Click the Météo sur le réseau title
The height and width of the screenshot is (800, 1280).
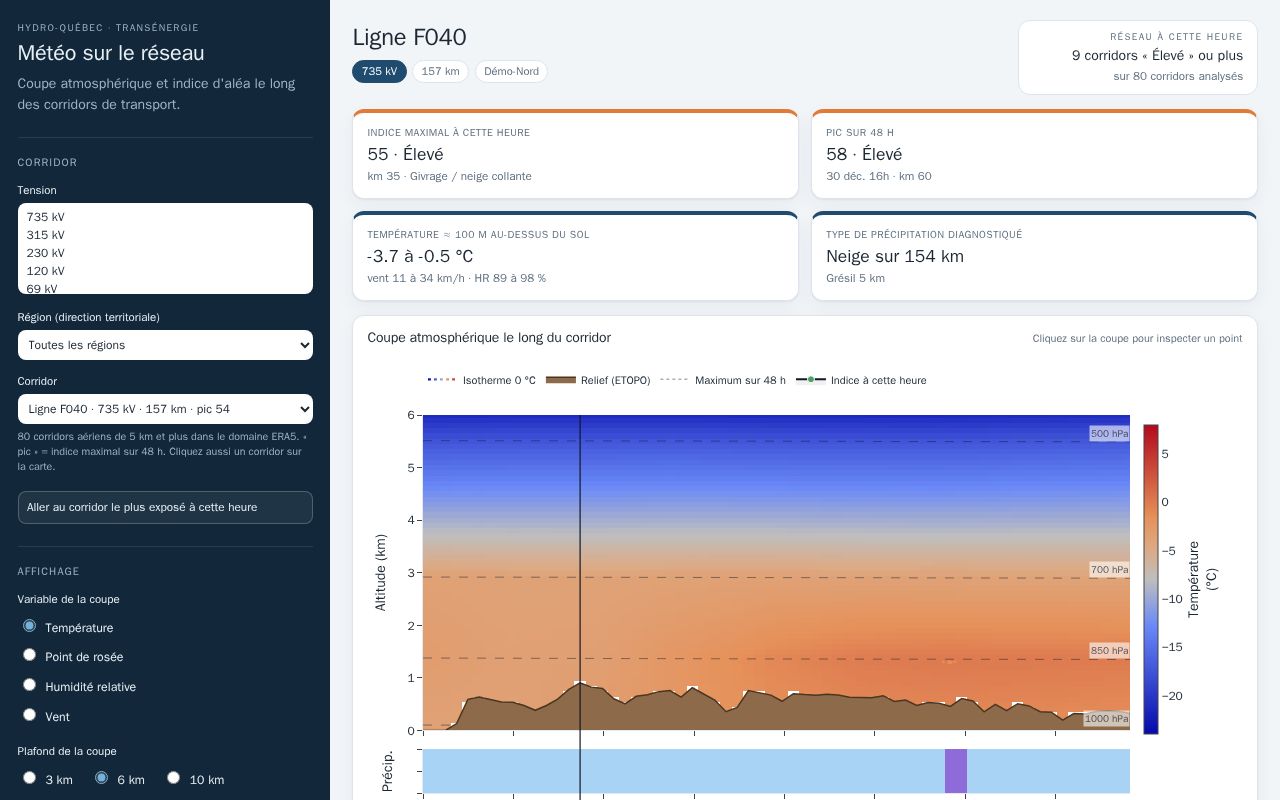(x=111, y=53)
